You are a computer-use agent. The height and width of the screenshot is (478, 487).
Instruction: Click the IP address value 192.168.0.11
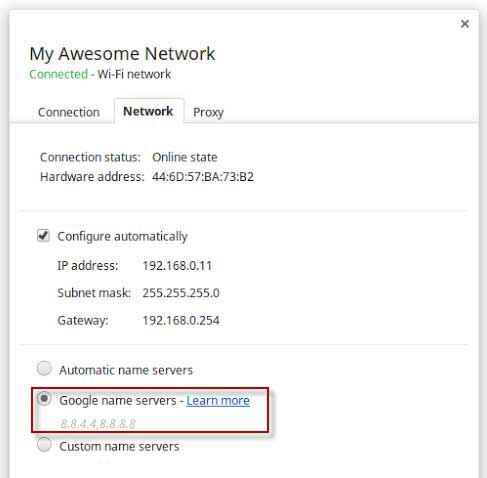[177, 266]
